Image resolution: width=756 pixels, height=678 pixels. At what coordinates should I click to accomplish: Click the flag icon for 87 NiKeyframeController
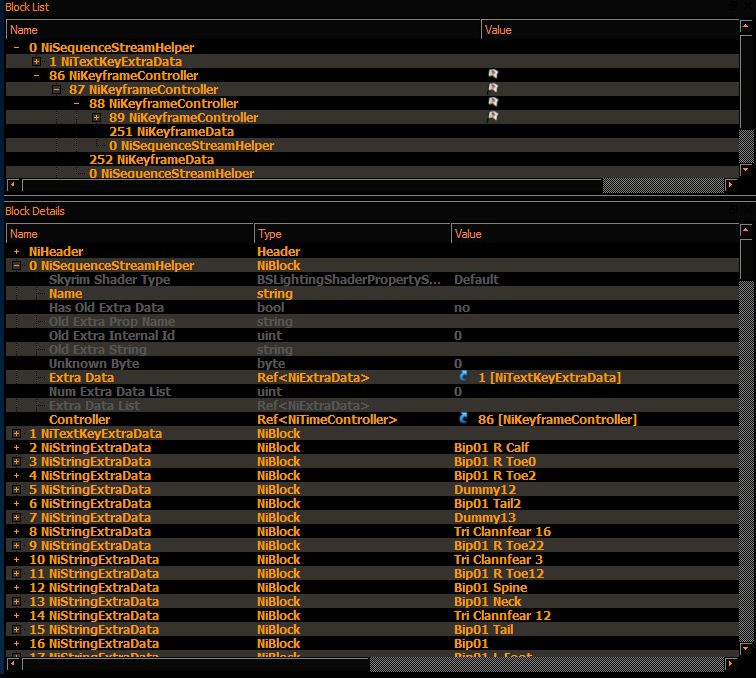click(x=493, y=88)
